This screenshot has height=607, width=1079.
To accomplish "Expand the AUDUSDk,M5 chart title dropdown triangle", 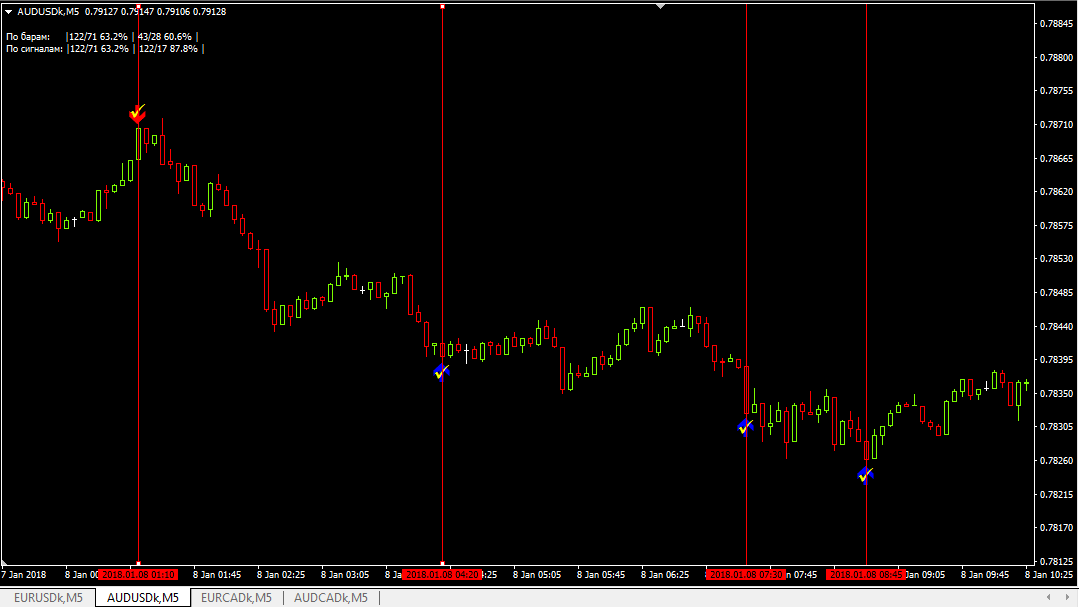I will (x=9, y=12).
